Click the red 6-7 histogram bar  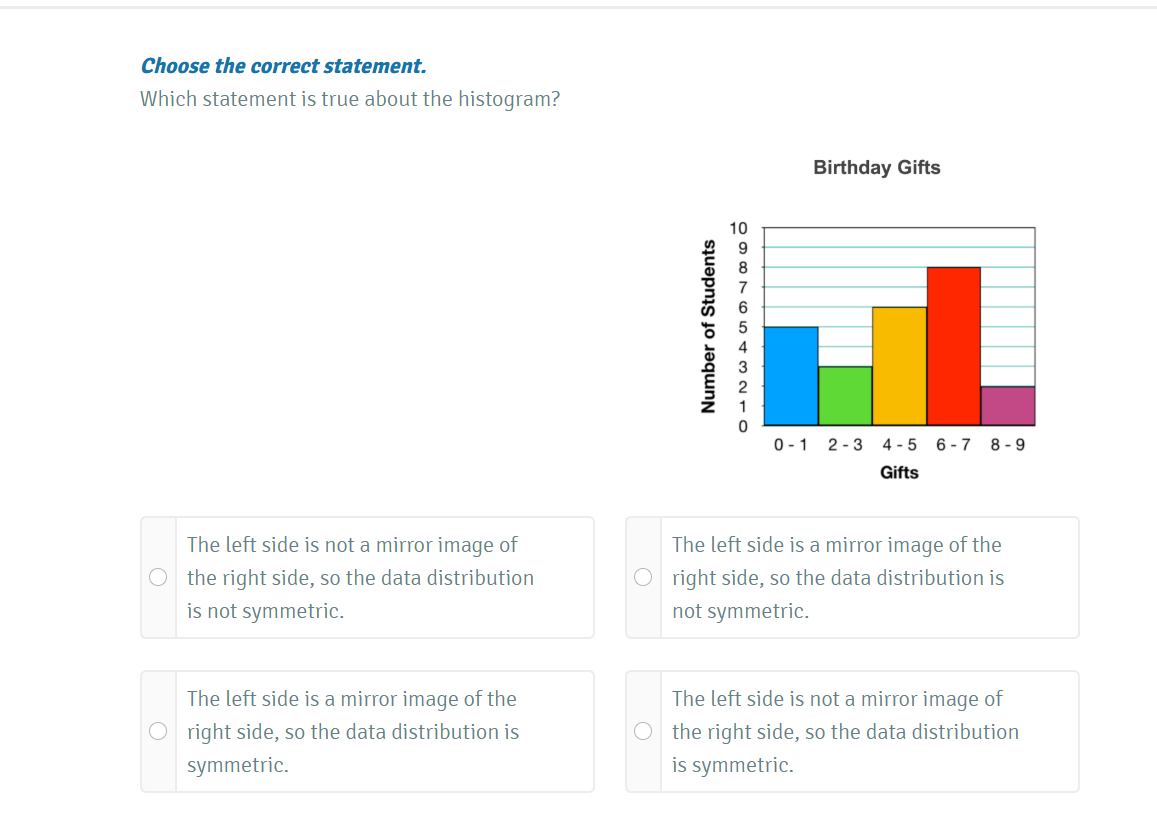(953, 346)
